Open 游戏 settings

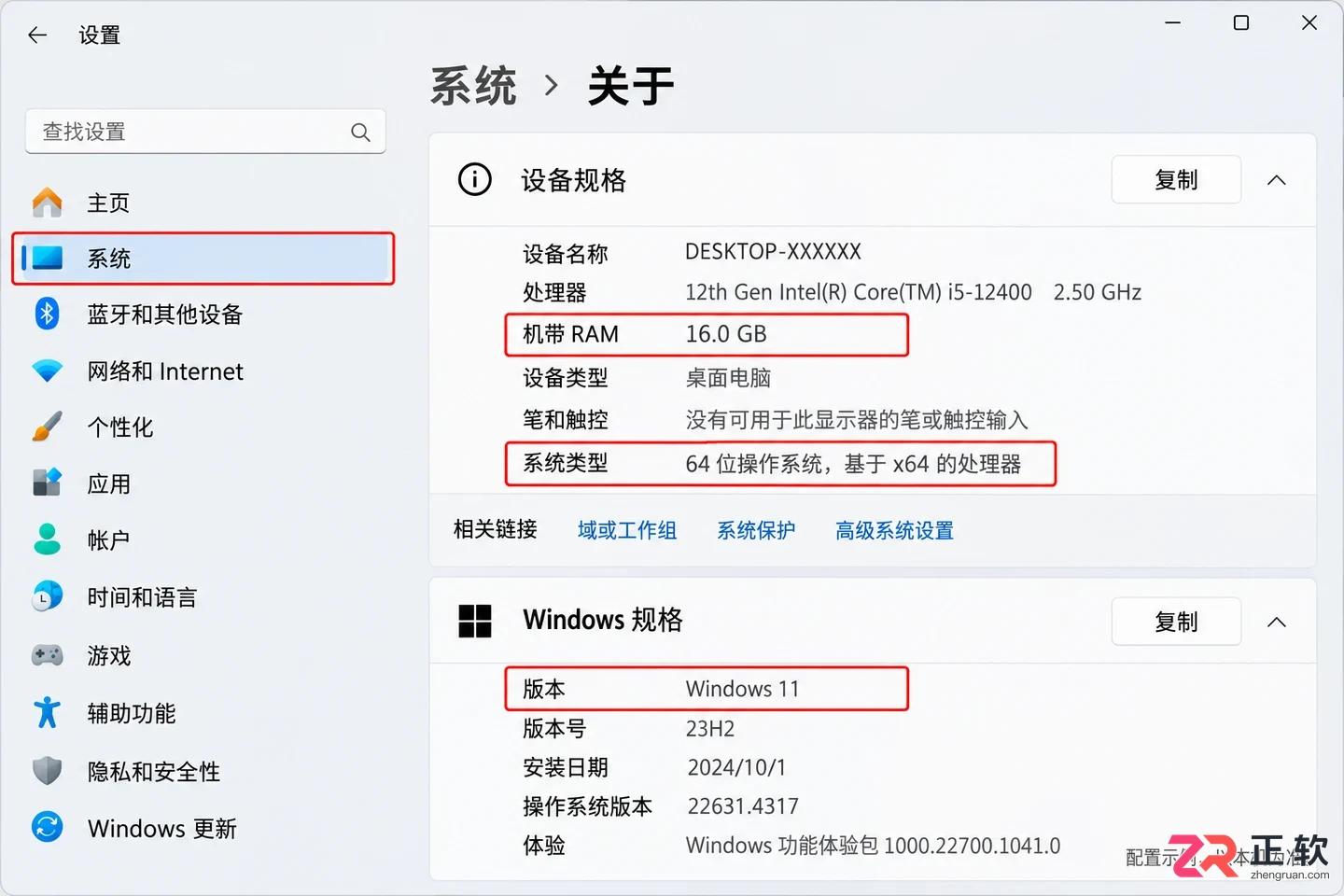[203, 656]
